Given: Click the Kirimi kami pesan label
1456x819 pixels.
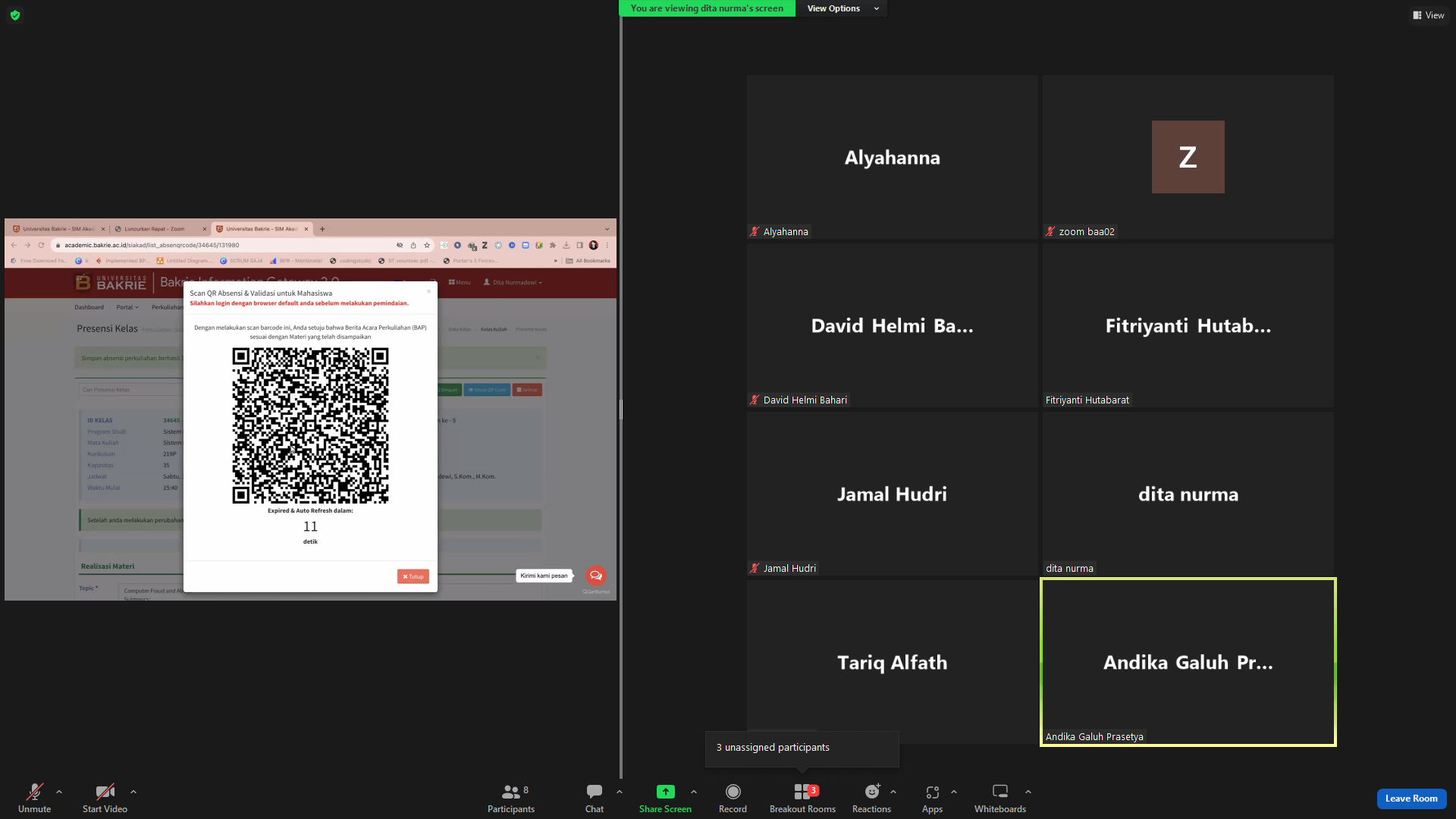Looking at the screenshot, I should (544, 576).
